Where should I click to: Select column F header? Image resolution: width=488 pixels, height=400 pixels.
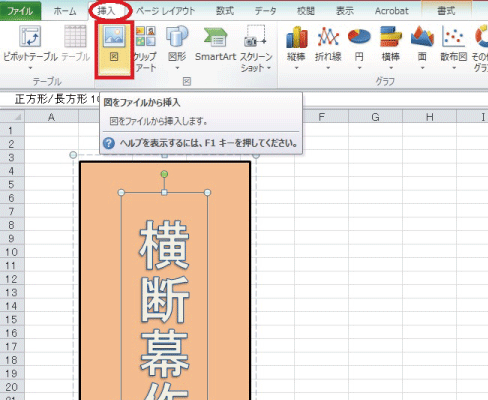pyautogui.click(x=321, y=117)
